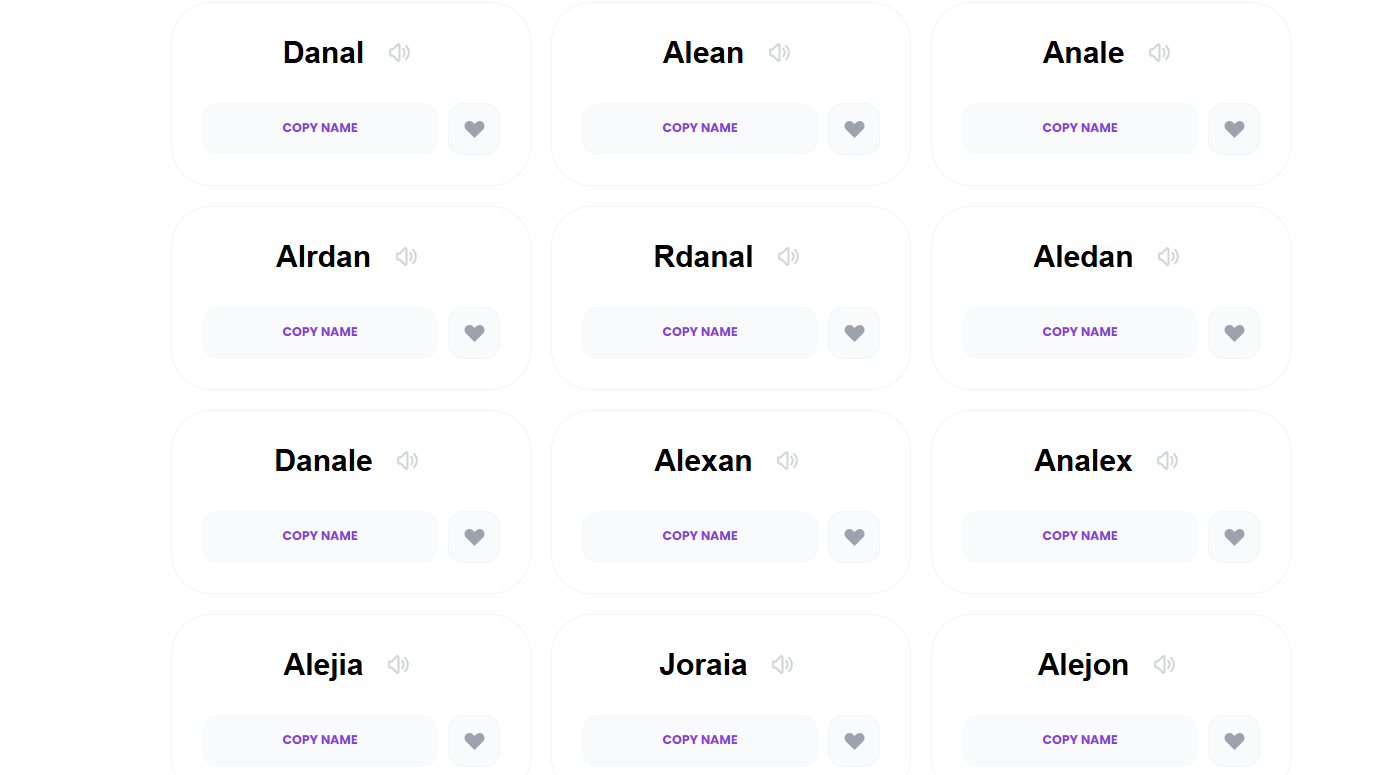Play pronunciation for Danal
1392x775 pixels.
tap(400, 52)
